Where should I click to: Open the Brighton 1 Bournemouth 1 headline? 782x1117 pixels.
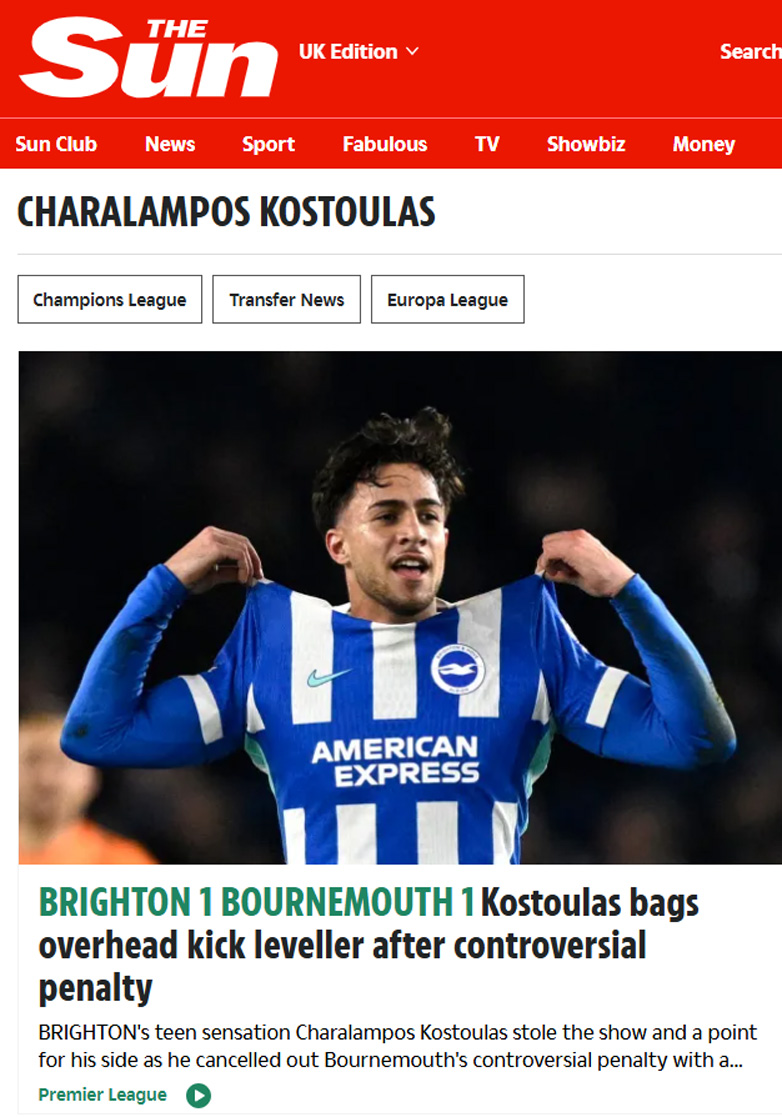point(369,945)
